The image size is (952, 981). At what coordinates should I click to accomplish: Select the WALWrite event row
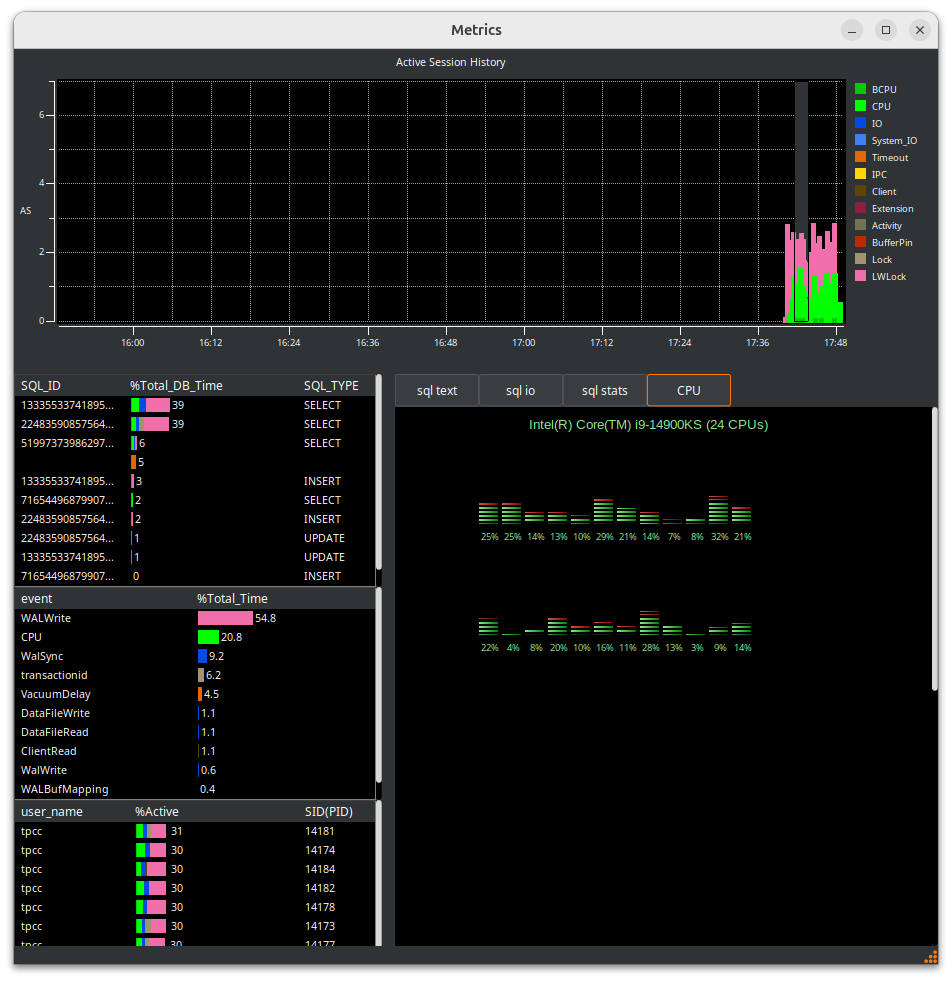(x=46, y=618)
